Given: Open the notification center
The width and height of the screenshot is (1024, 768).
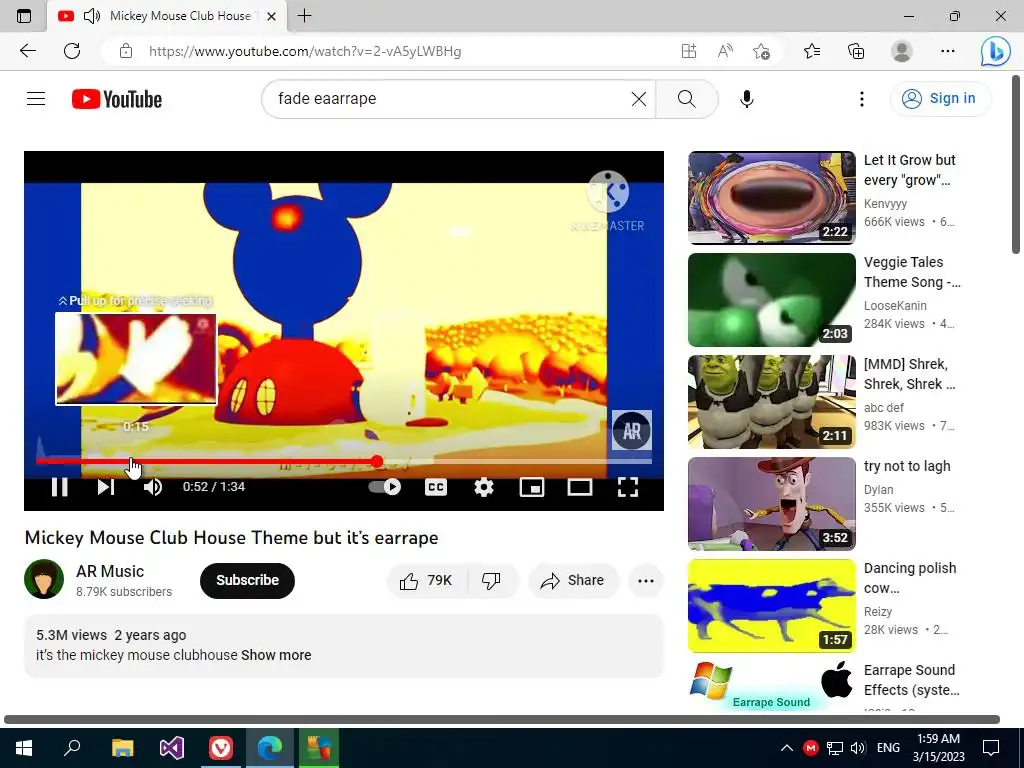Looking at the screenshot, I should click(x=991, y=748).
